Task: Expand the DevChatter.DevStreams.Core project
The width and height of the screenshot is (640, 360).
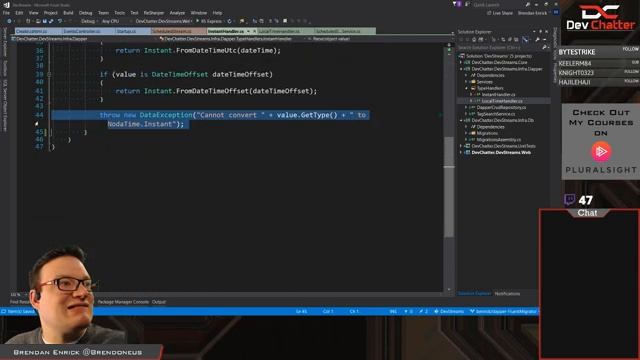Action: pos(461,62)
